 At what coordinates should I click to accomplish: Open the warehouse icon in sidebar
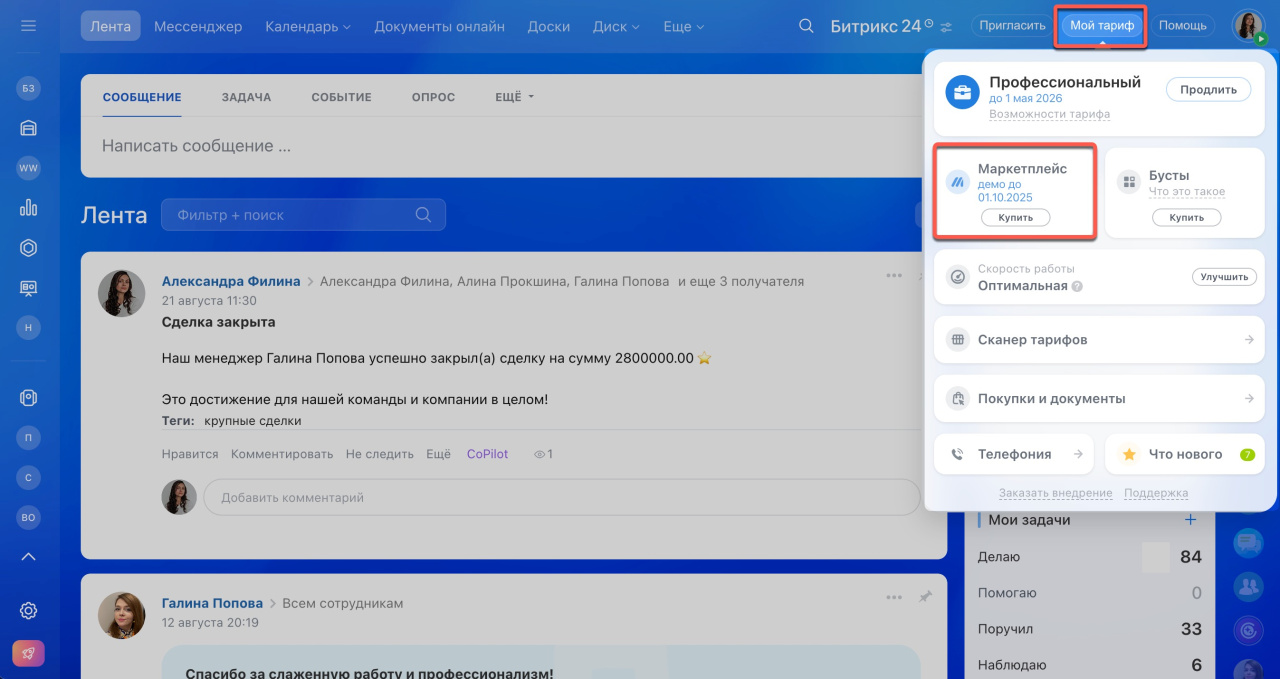[x=28, y=128]
